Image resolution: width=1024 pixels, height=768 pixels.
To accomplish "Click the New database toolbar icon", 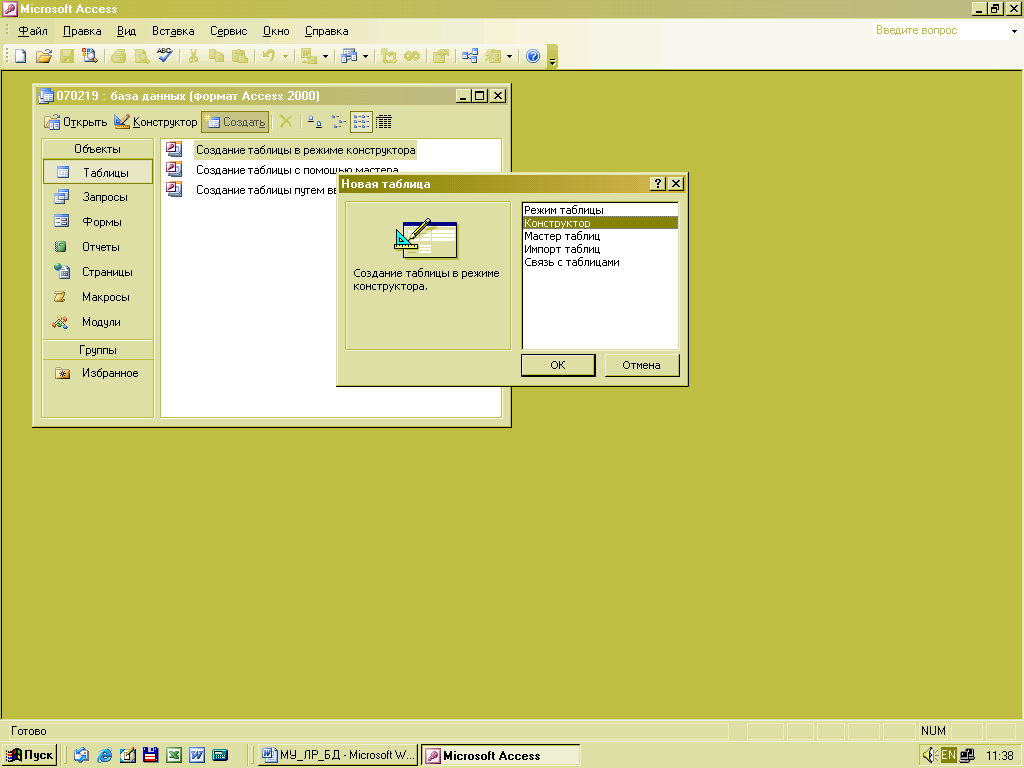I will tap(20, 56).
